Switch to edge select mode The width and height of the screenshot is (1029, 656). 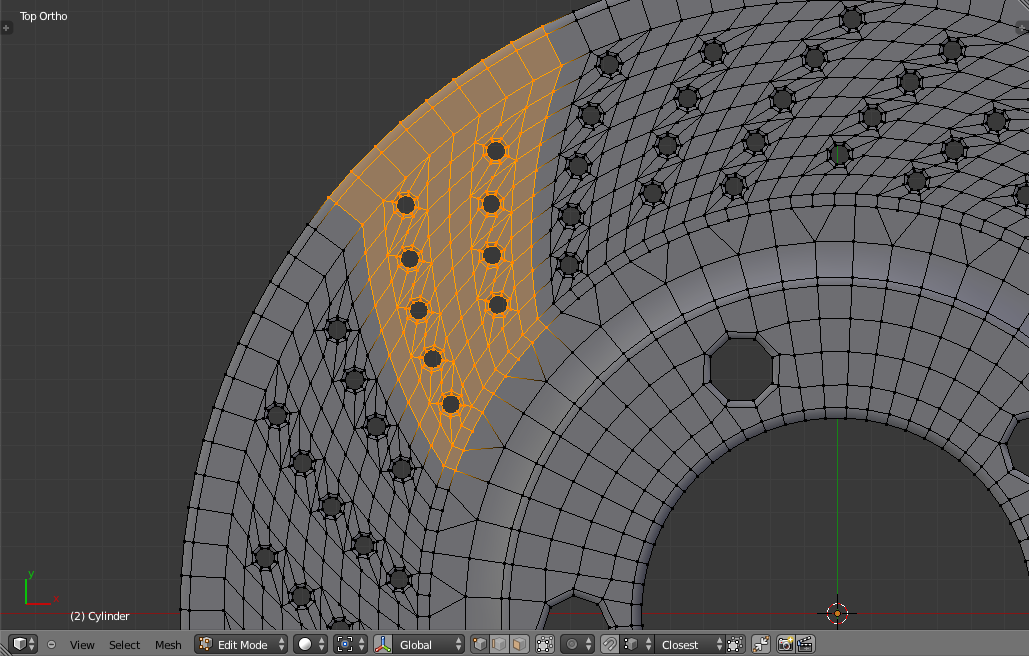click(499, 644)
